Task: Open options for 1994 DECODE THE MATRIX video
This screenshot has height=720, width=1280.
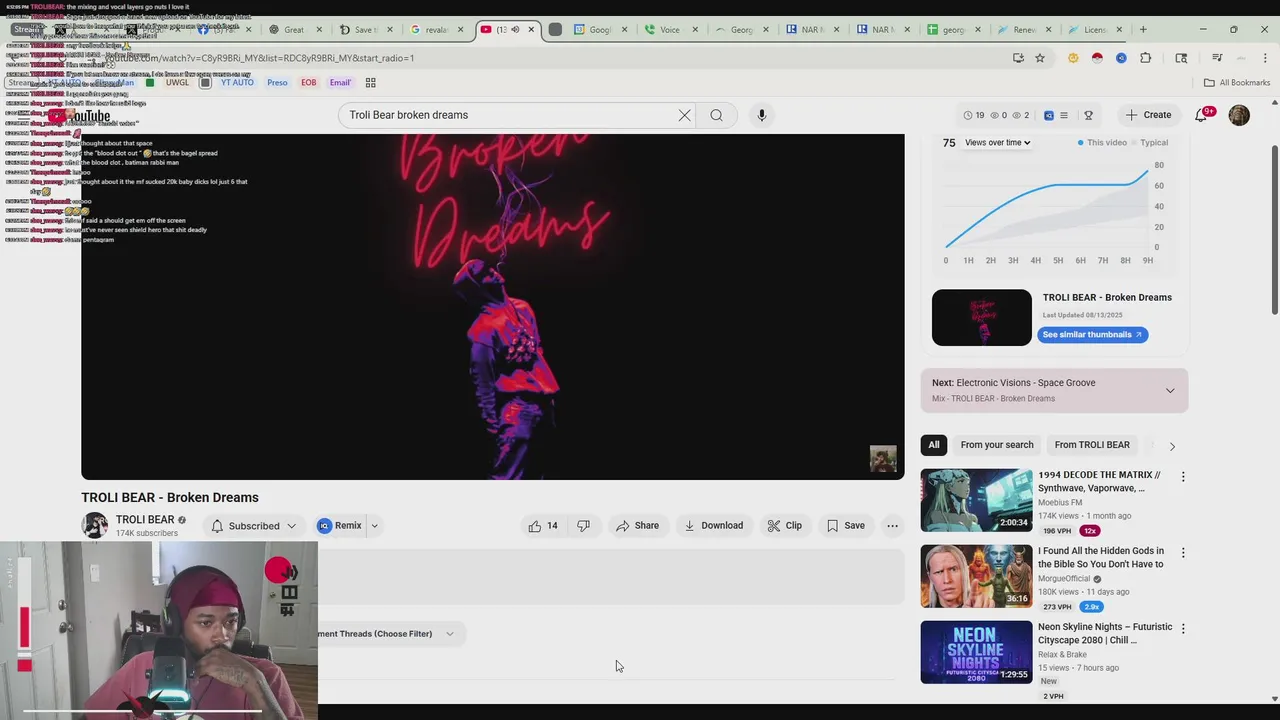Action: 1183,477
